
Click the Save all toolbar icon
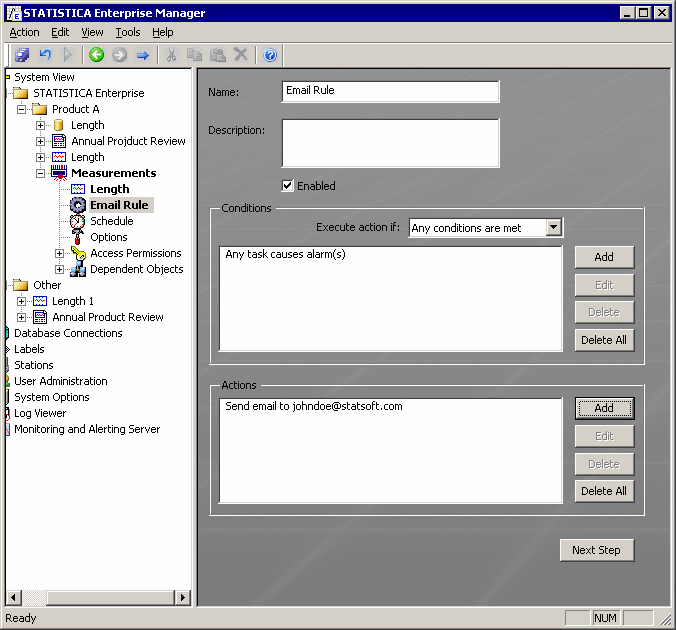(22, 55)
